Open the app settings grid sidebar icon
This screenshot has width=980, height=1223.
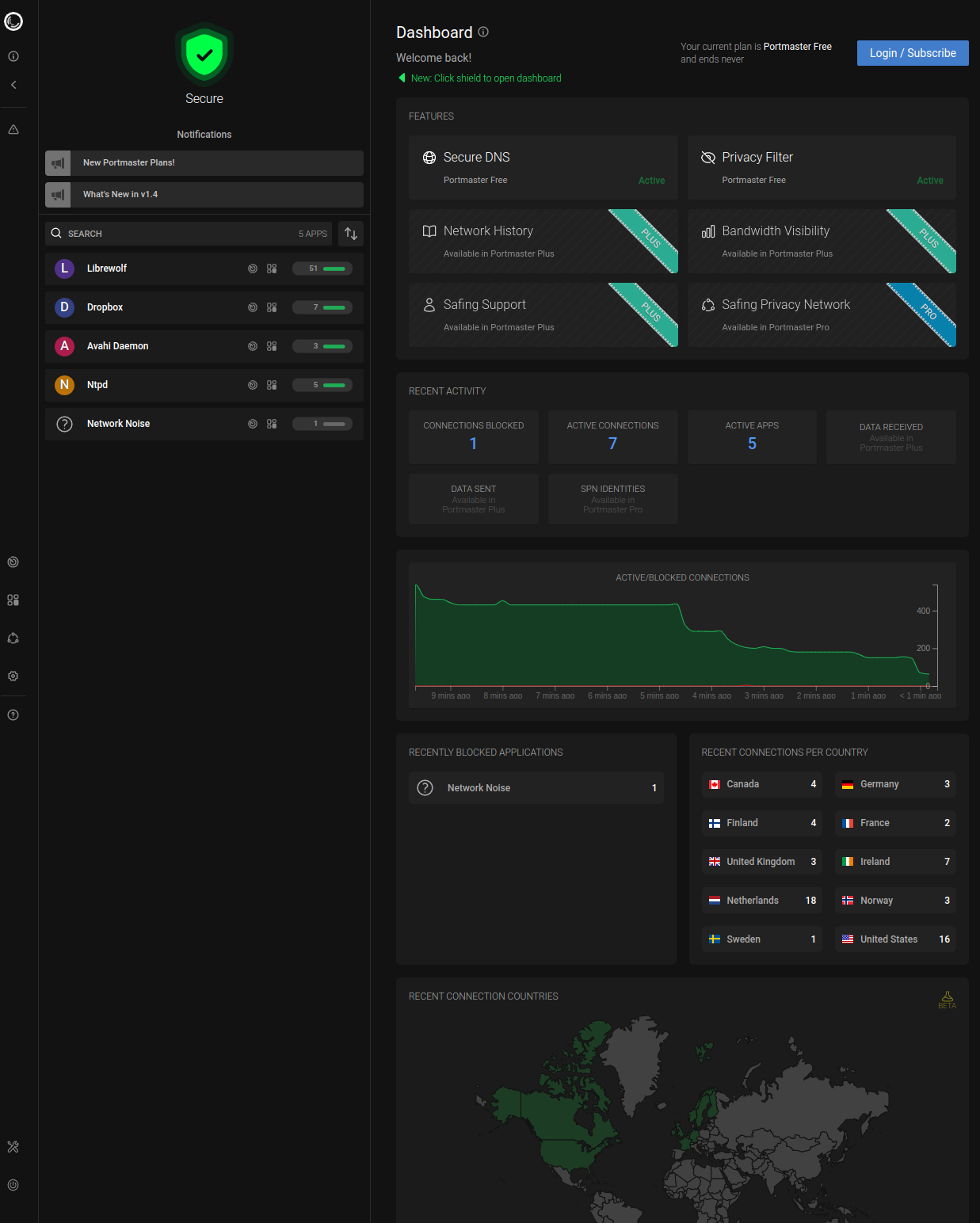[x=13, y=600]
